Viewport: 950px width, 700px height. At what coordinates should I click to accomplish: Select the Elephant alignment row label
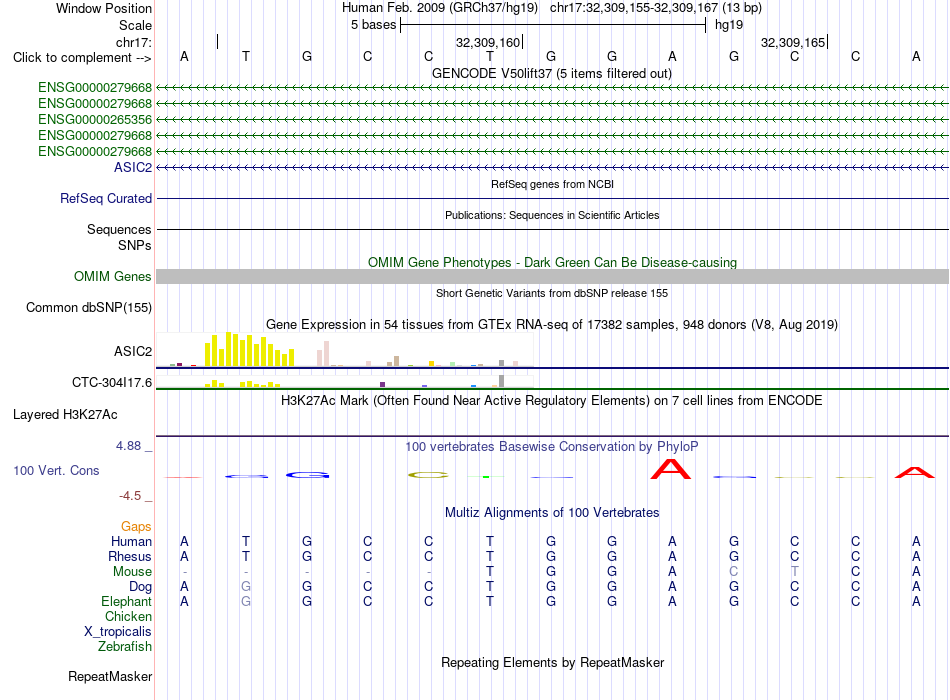[127, 601]
